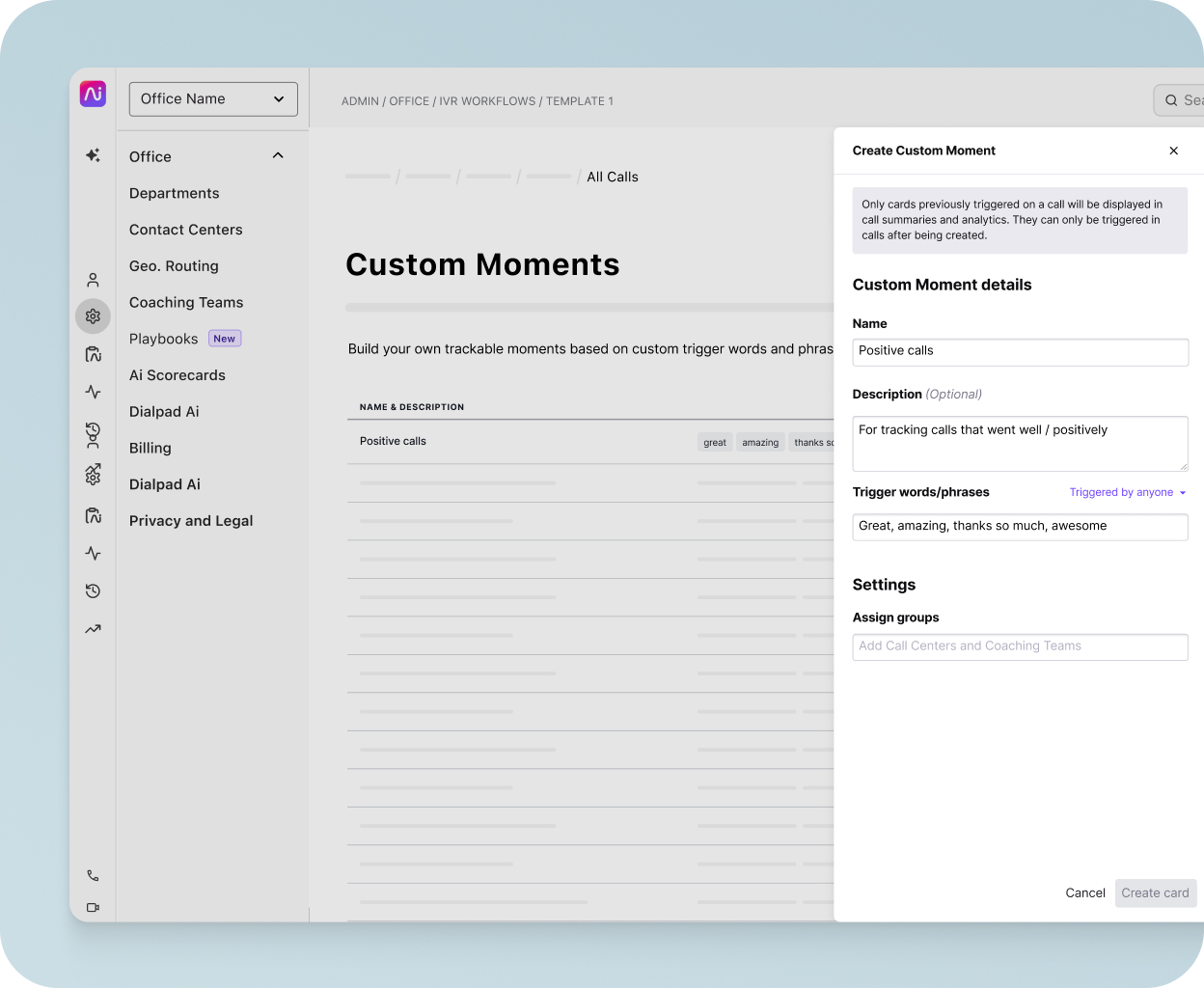1204x988 pixels.
Task: Click the history clock icon in sidebar
Action: [93, 590]
